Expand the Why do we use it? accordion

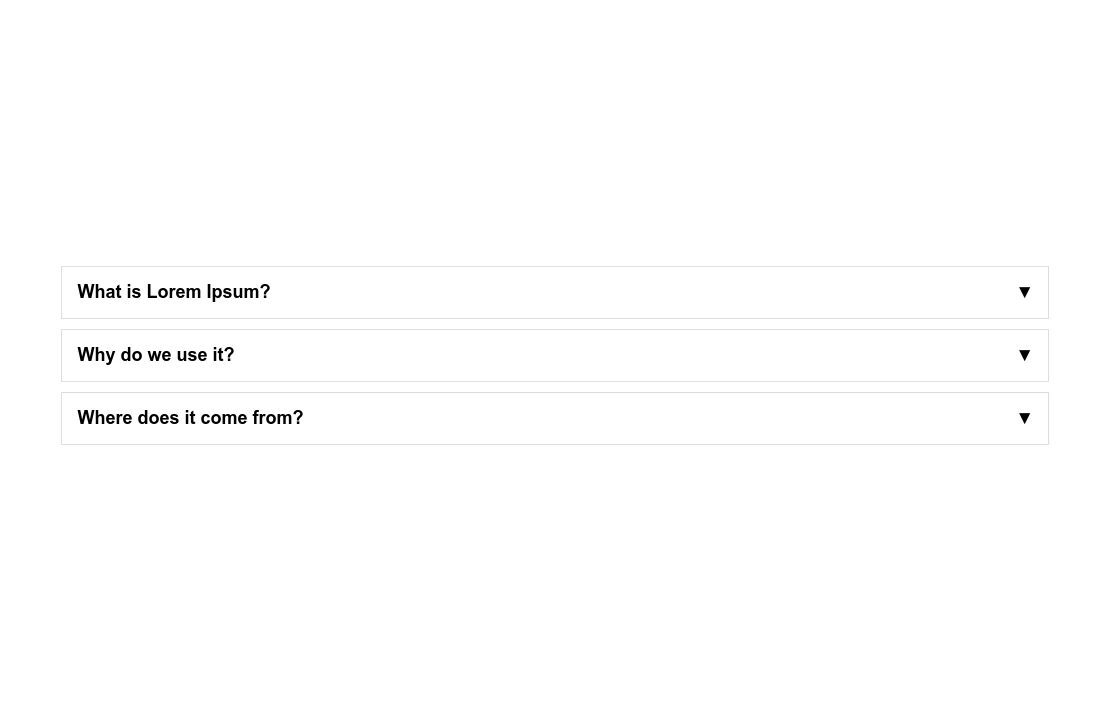click(554, 355)
